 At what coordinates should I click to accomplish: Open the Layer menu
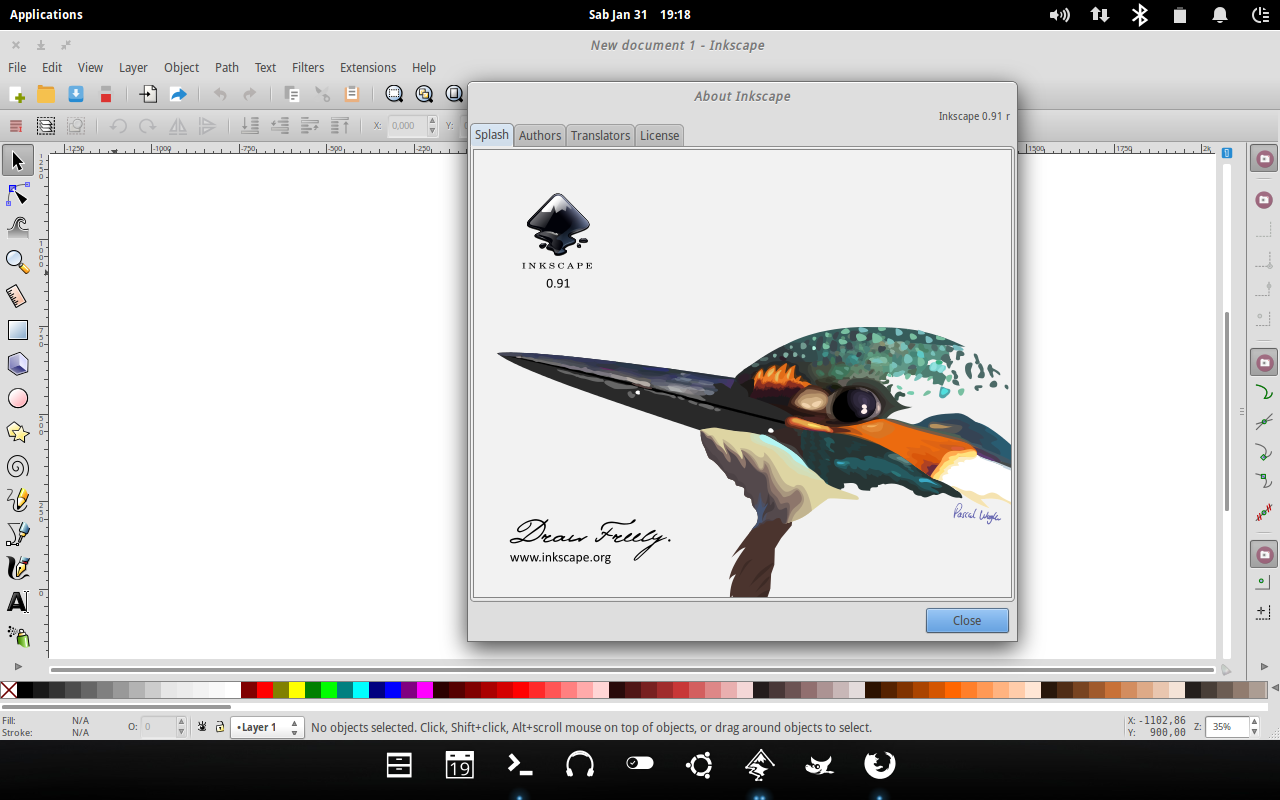(x=133, y=67)
